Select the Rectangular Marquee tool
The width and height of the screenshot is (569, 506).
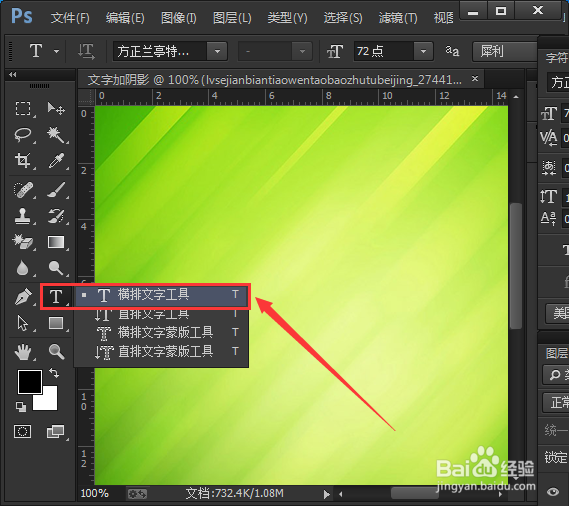[x=23, y=108]
